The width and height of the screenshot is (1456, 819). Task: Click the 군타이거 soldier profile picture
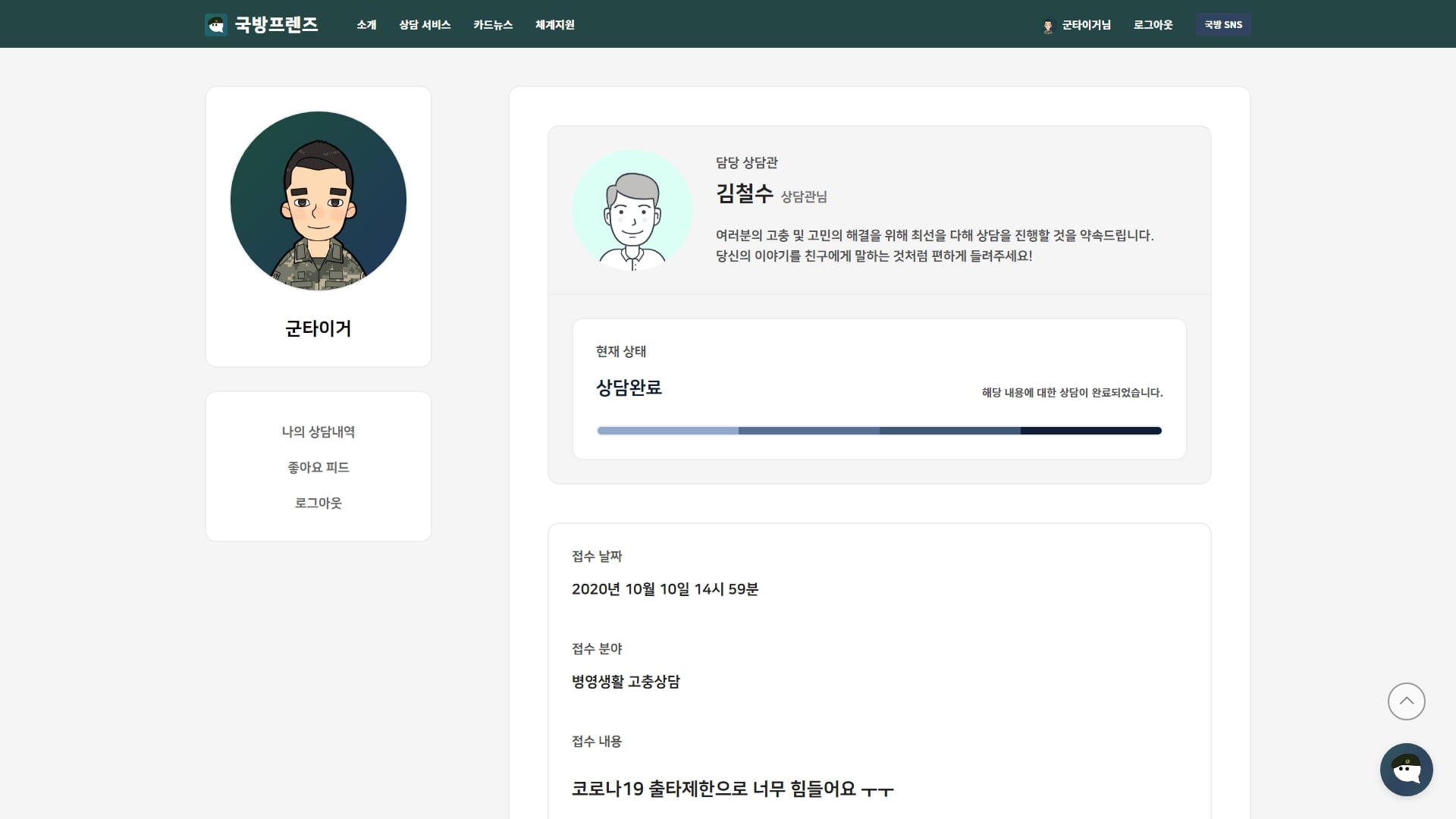click(318, 201)
